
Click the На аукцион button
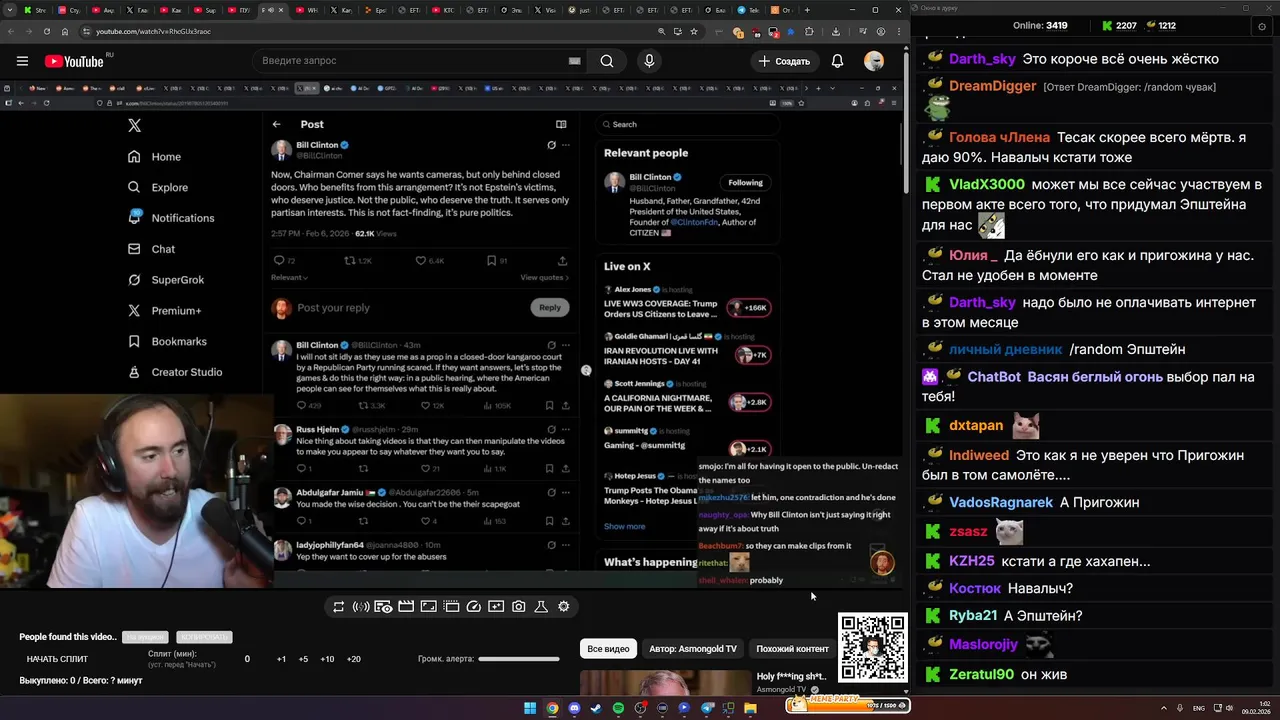click(x=145, y=637)
